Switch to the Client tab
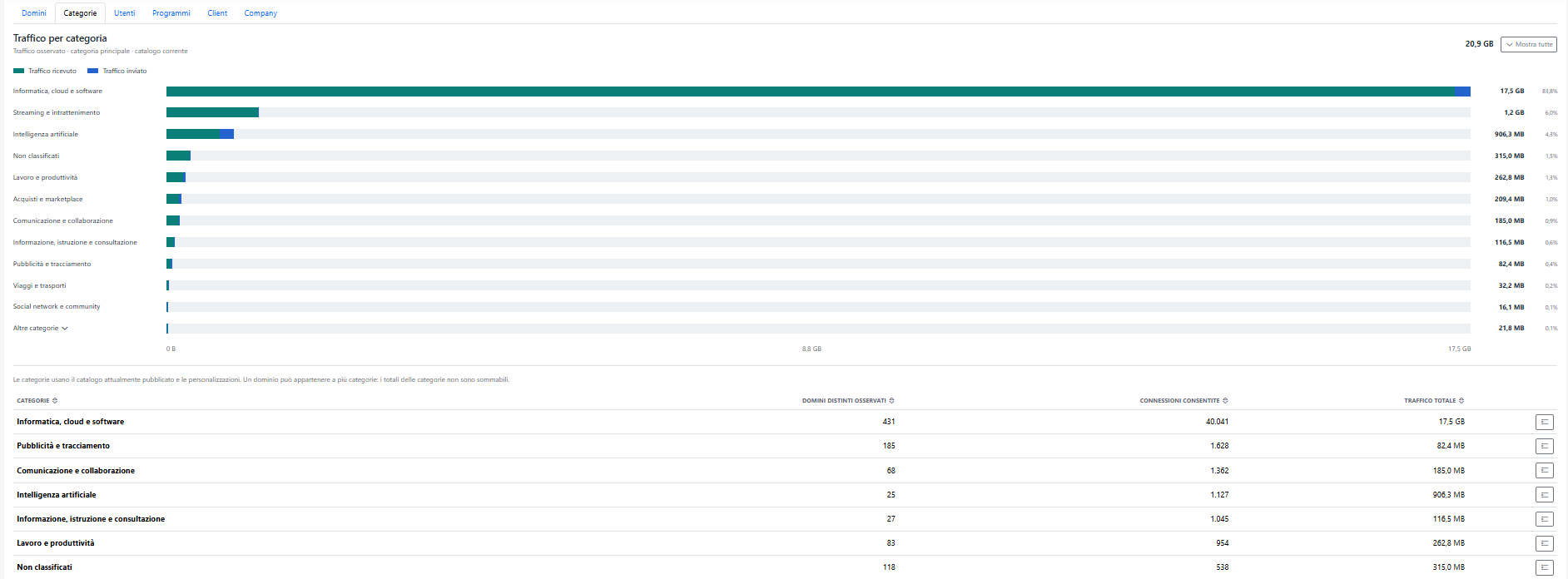1568x579 pixels. tap(217, 13)
